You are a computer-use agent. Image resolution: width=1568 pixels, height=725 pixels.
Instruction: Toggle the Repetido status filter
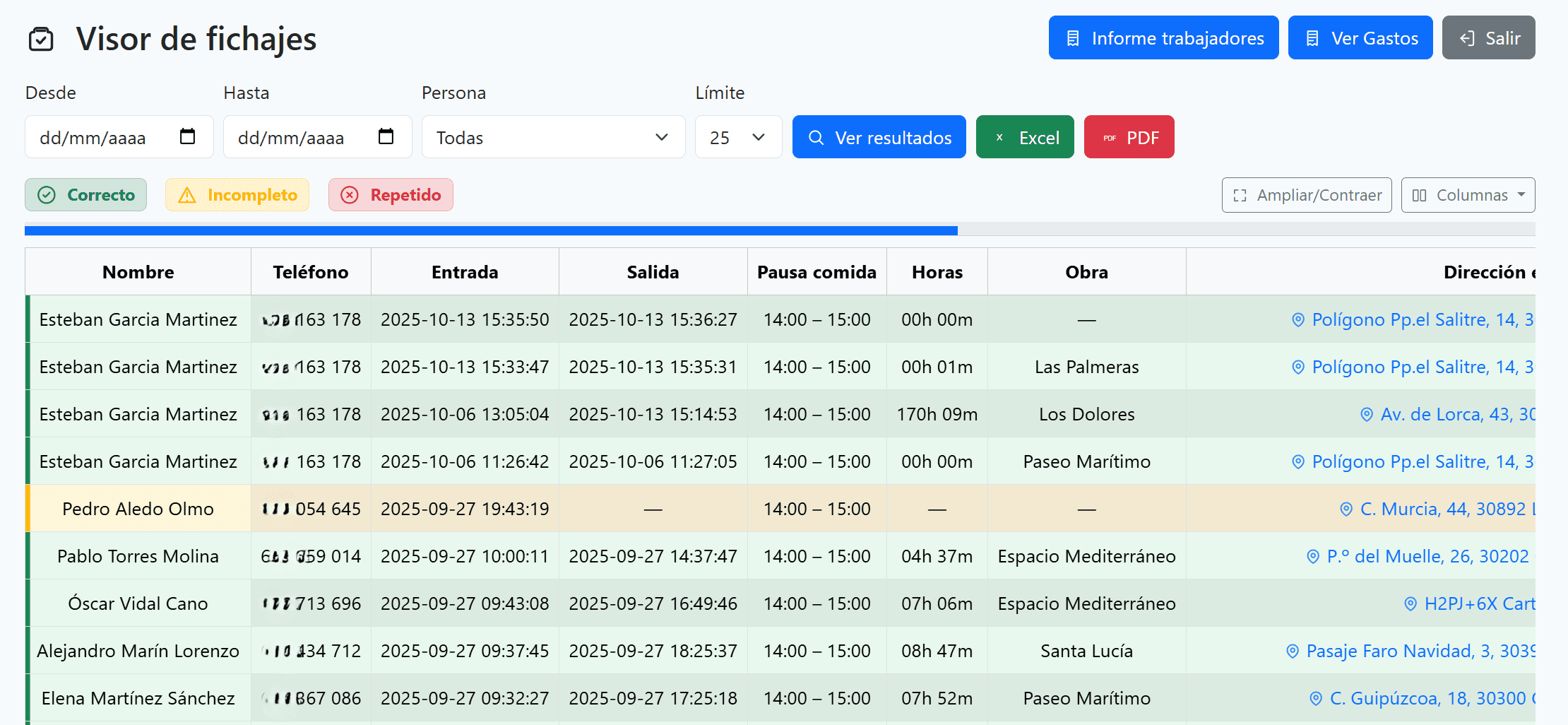pyautogui.click(x=391, y=195)
